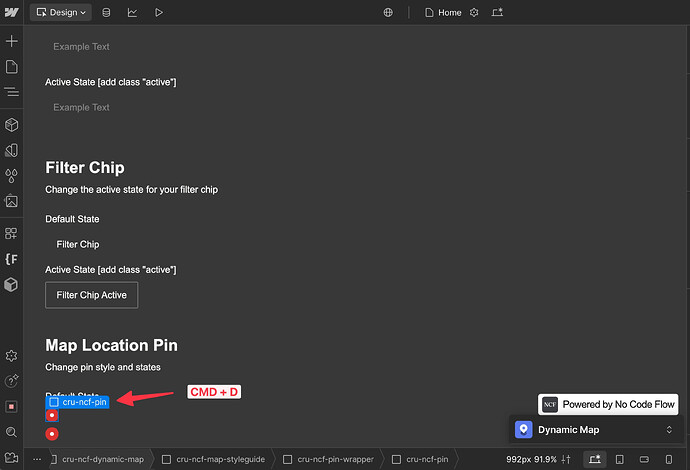The height and width of the screenshot is (470, 690).
Task: Open the Style Selectors panel
Action: (x=11, y=176)
